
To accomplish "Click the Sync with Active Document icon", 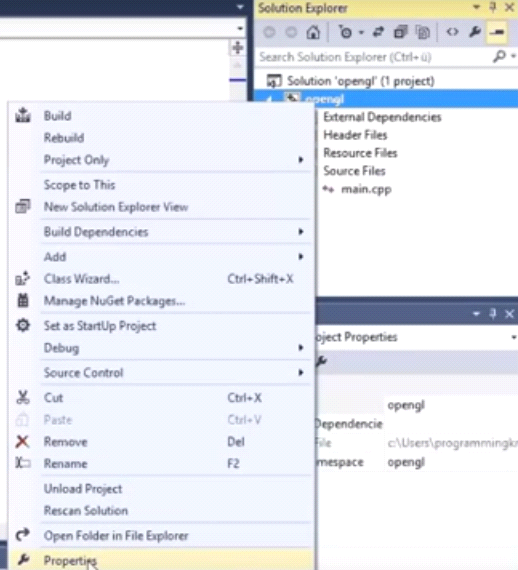I will [378, 32].
